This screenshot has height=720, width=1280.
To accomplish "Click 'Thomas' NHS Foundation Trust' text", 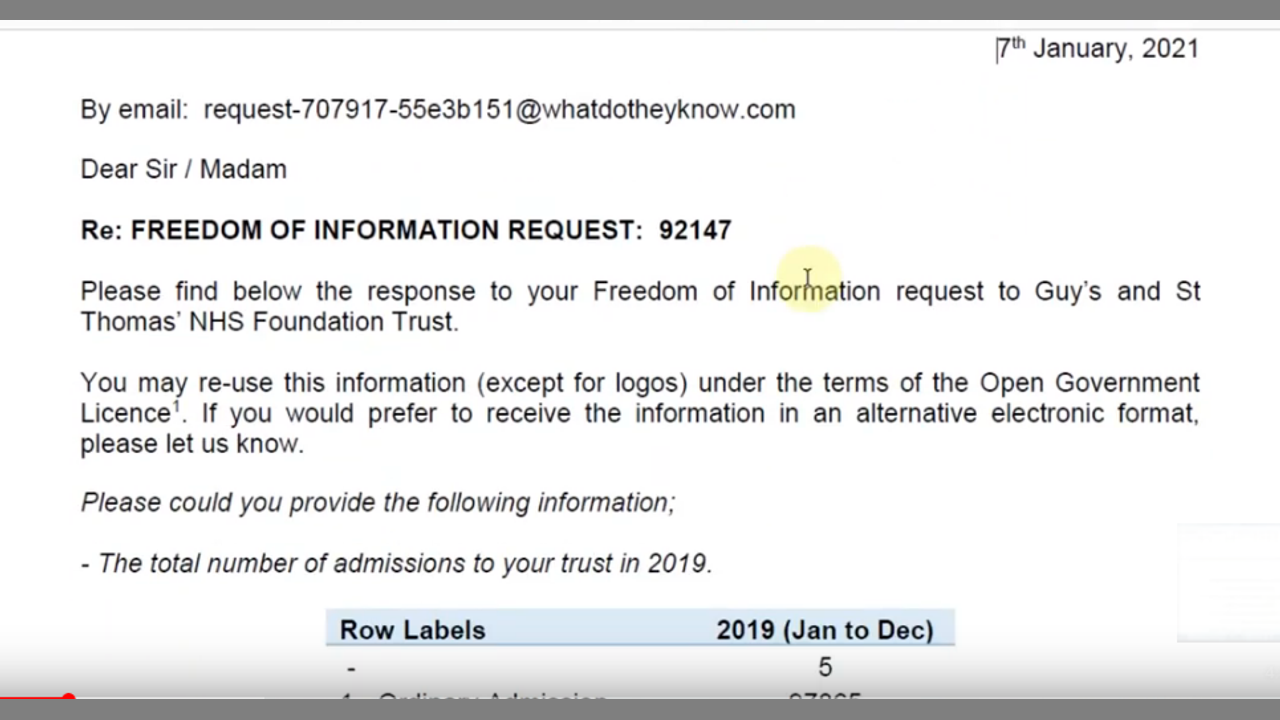I will tap(268, 322).
